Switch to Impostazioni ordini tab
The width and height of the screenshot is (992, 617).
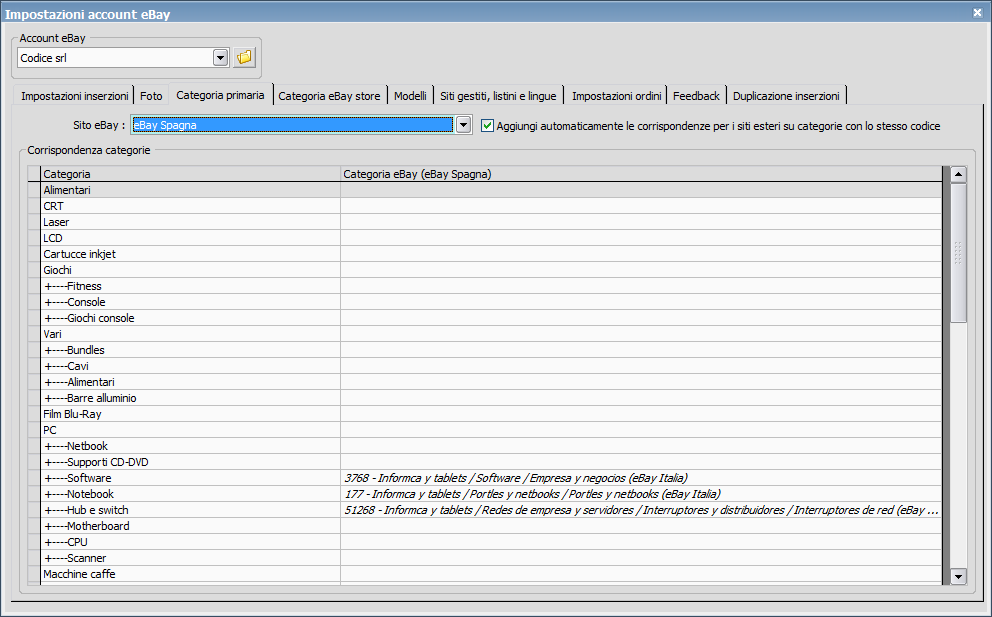tap(616, 96)
